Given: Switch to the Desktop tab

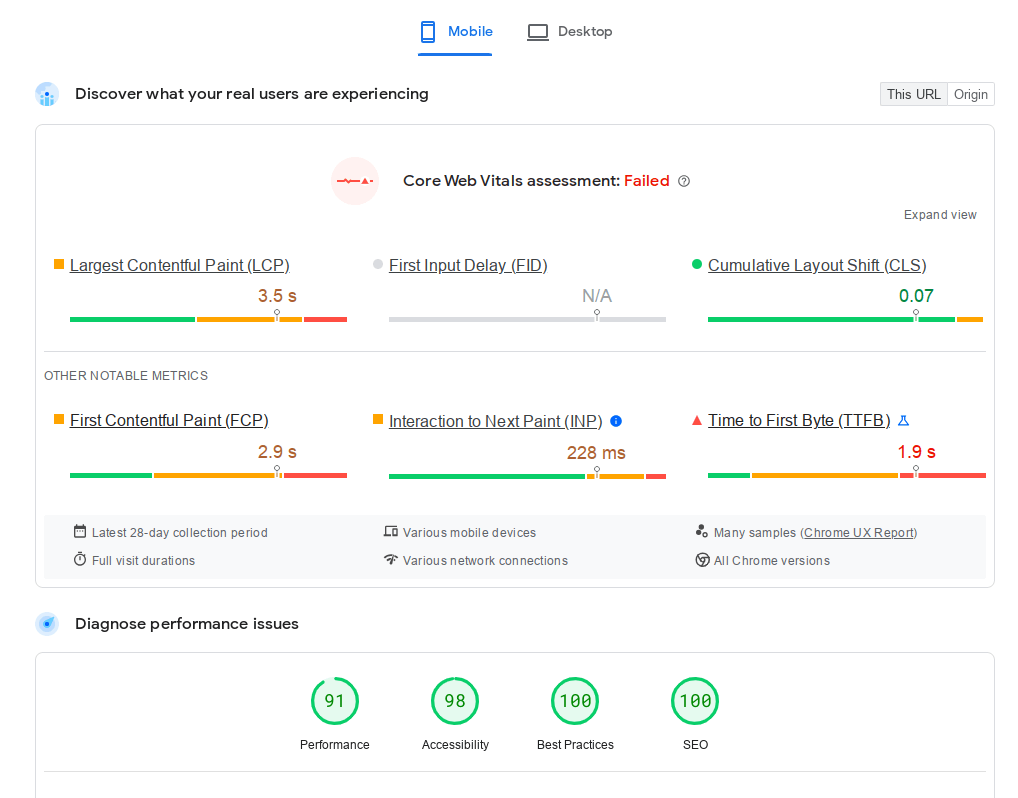Looking at the screenshot, I should (570, 31).
